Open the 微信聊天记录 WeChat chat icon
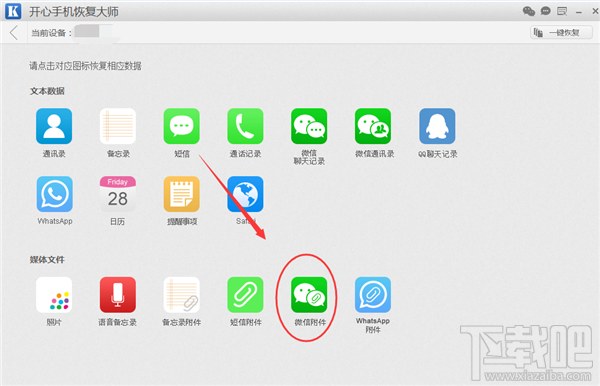The width and height of the screenshot is (600, 386). click(309, 126)
